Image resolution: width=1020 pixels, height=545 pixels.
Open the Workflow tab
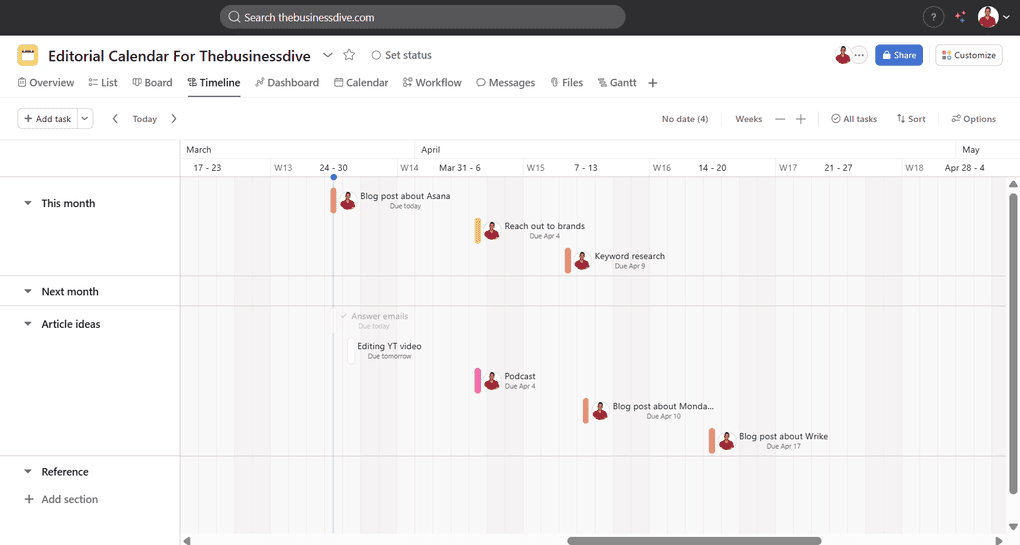(432, 83)
